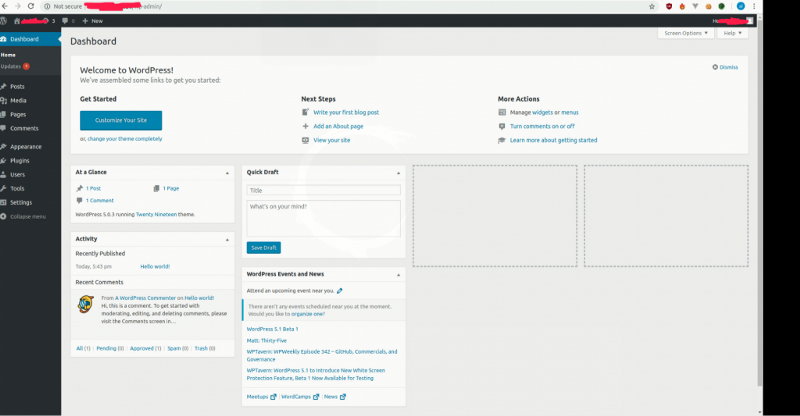Open the browser three-dot menu
Screen dimensions: 800x416
pyautogui.click(x=754, y=7)
